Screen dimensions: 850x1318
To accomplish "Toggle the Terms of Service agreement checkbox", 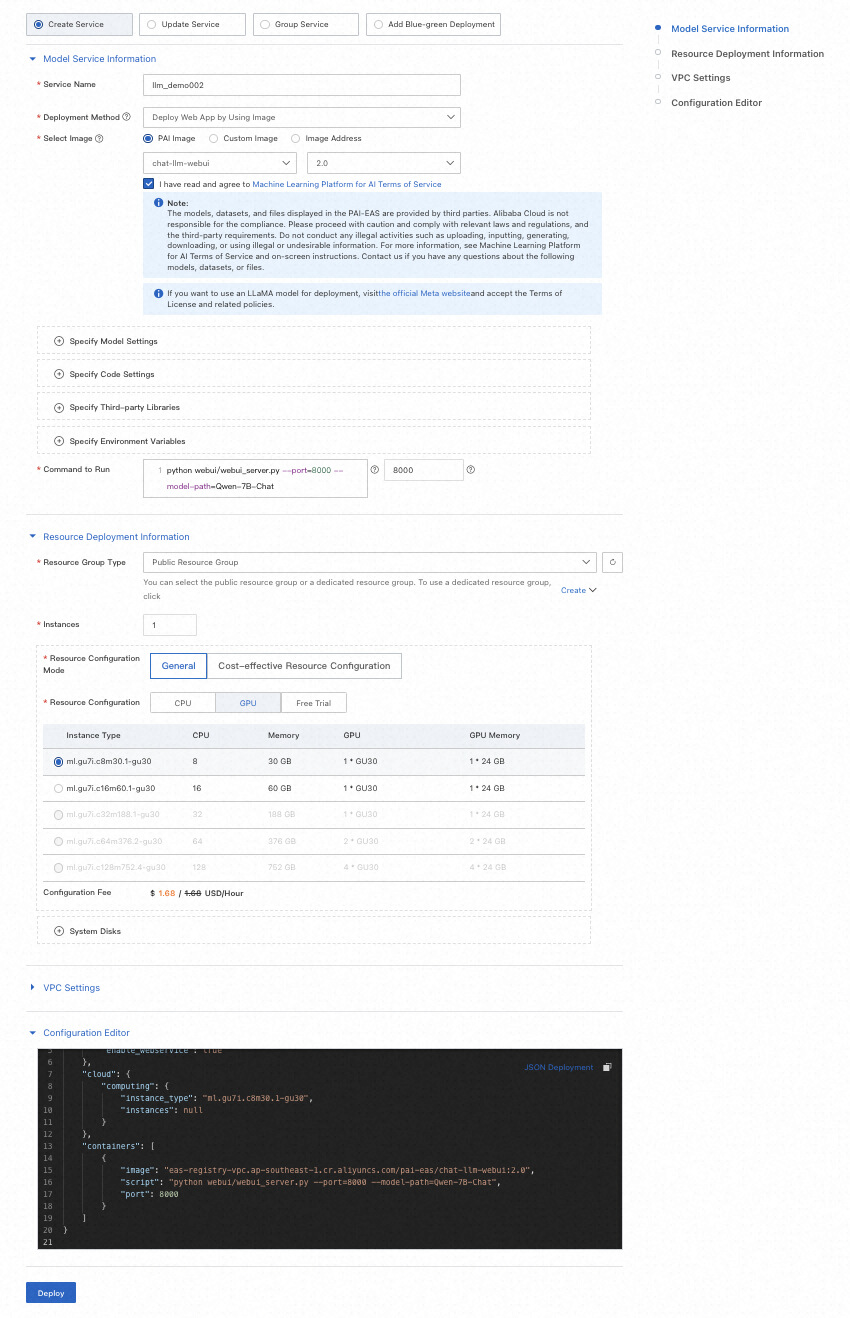I will click(x=149, y=184).
